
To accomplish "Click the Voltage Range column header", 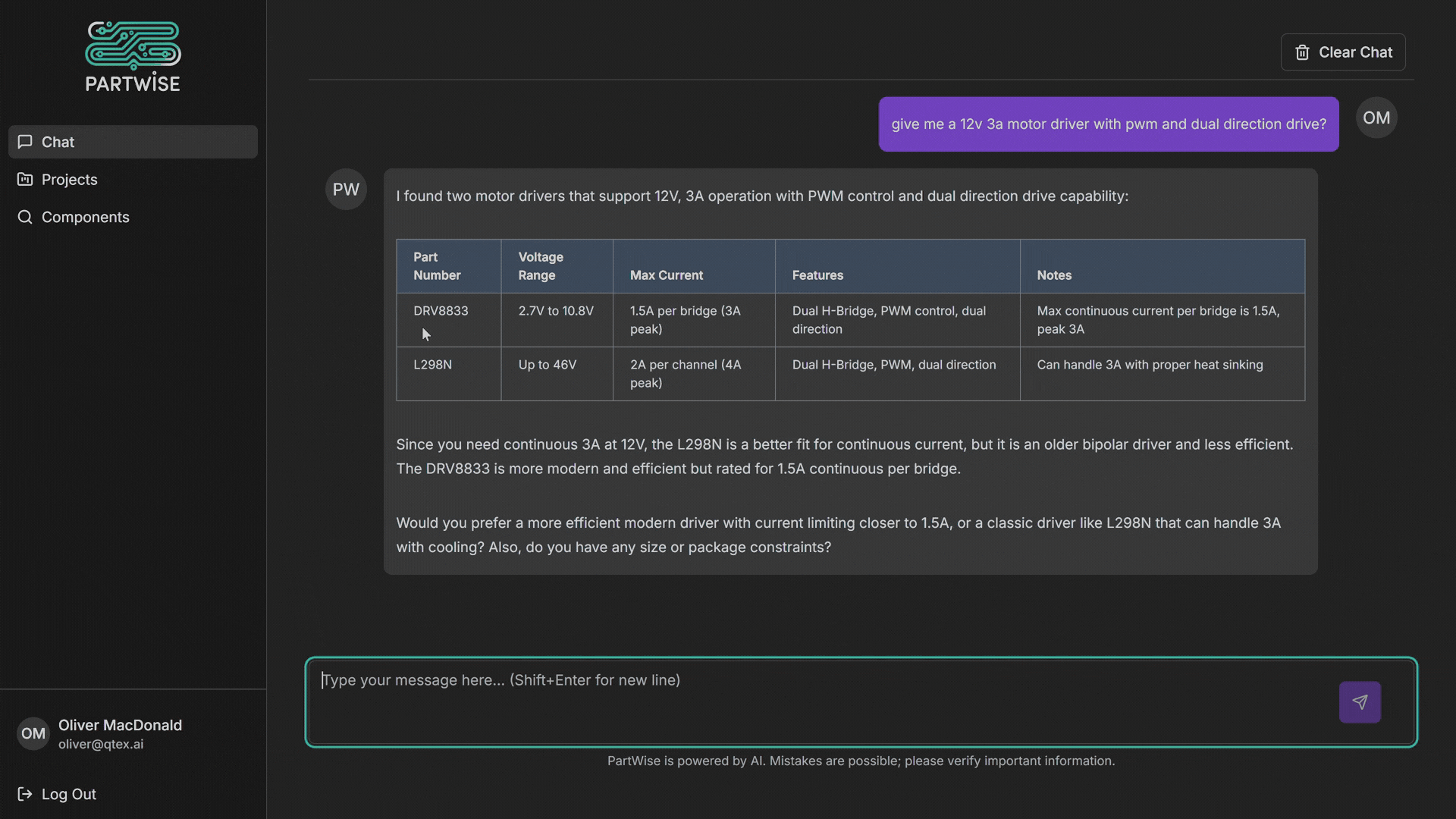I will point(557,266).
